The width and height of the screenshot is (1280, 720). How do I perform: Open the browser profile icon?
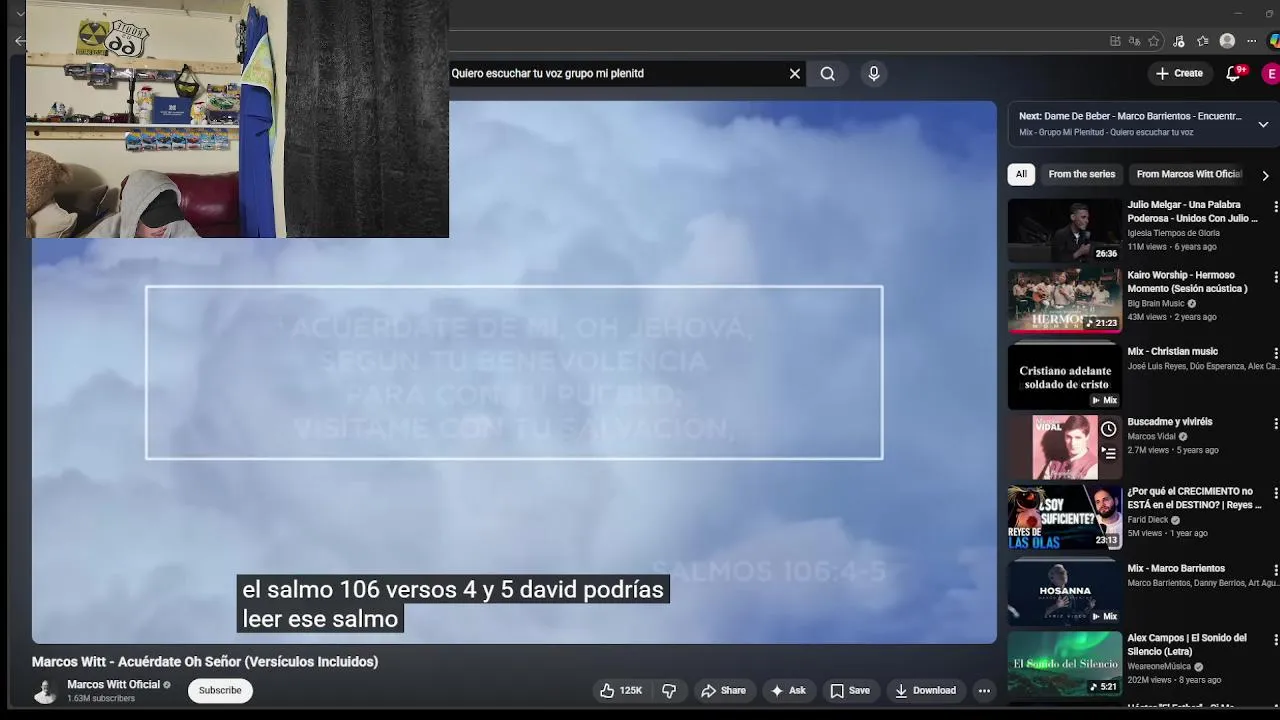(1227, 41)
